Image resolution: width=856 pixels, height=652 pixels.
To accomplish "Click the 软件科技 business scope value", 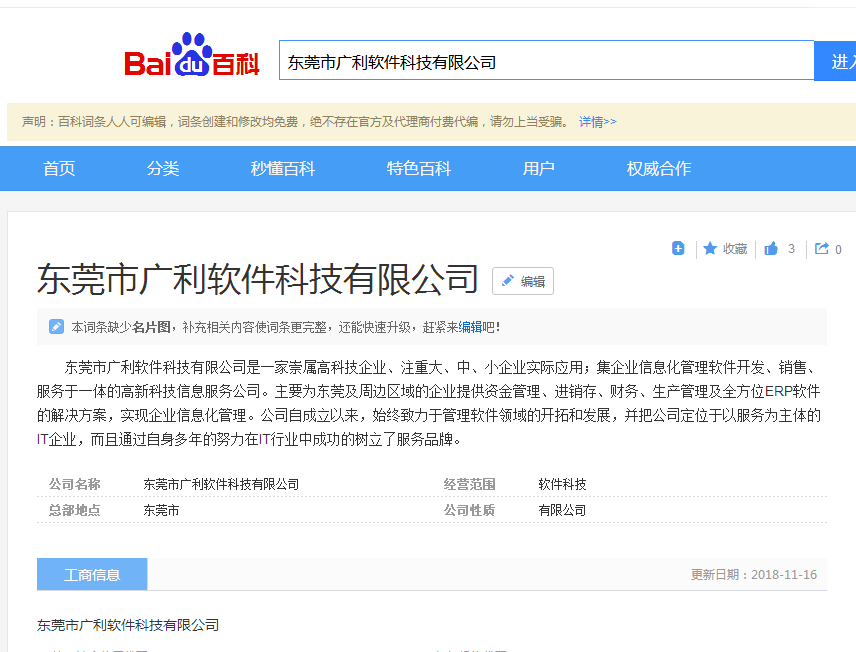I will coord(562,484).
